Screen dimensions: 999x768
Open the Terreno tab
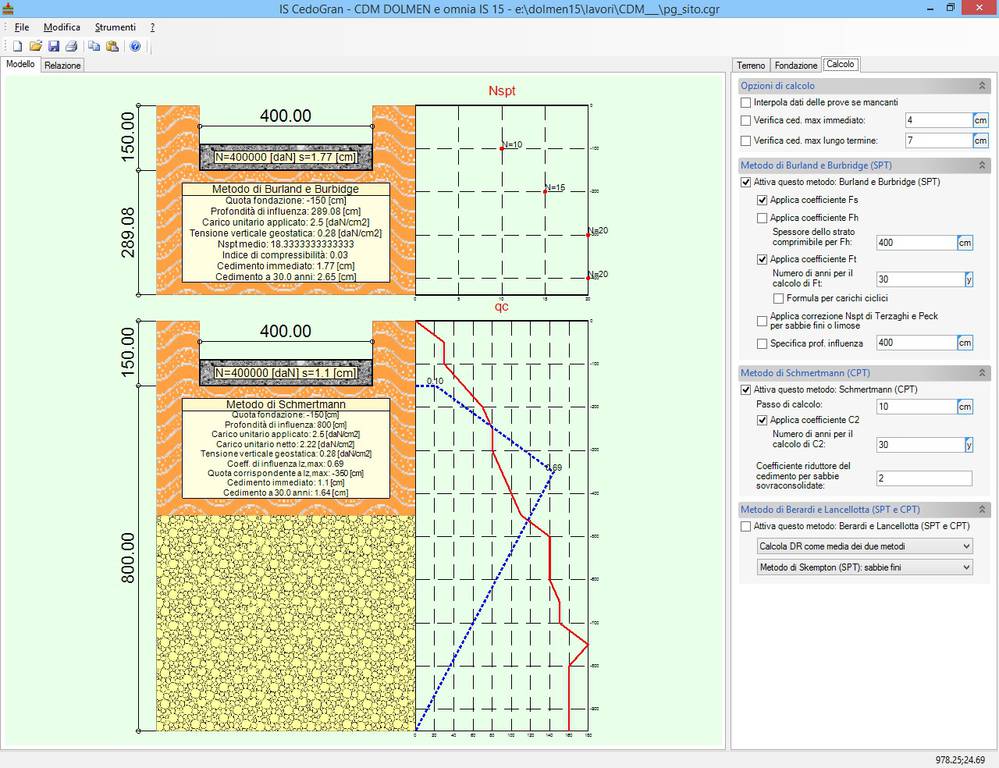coord(751,65)
